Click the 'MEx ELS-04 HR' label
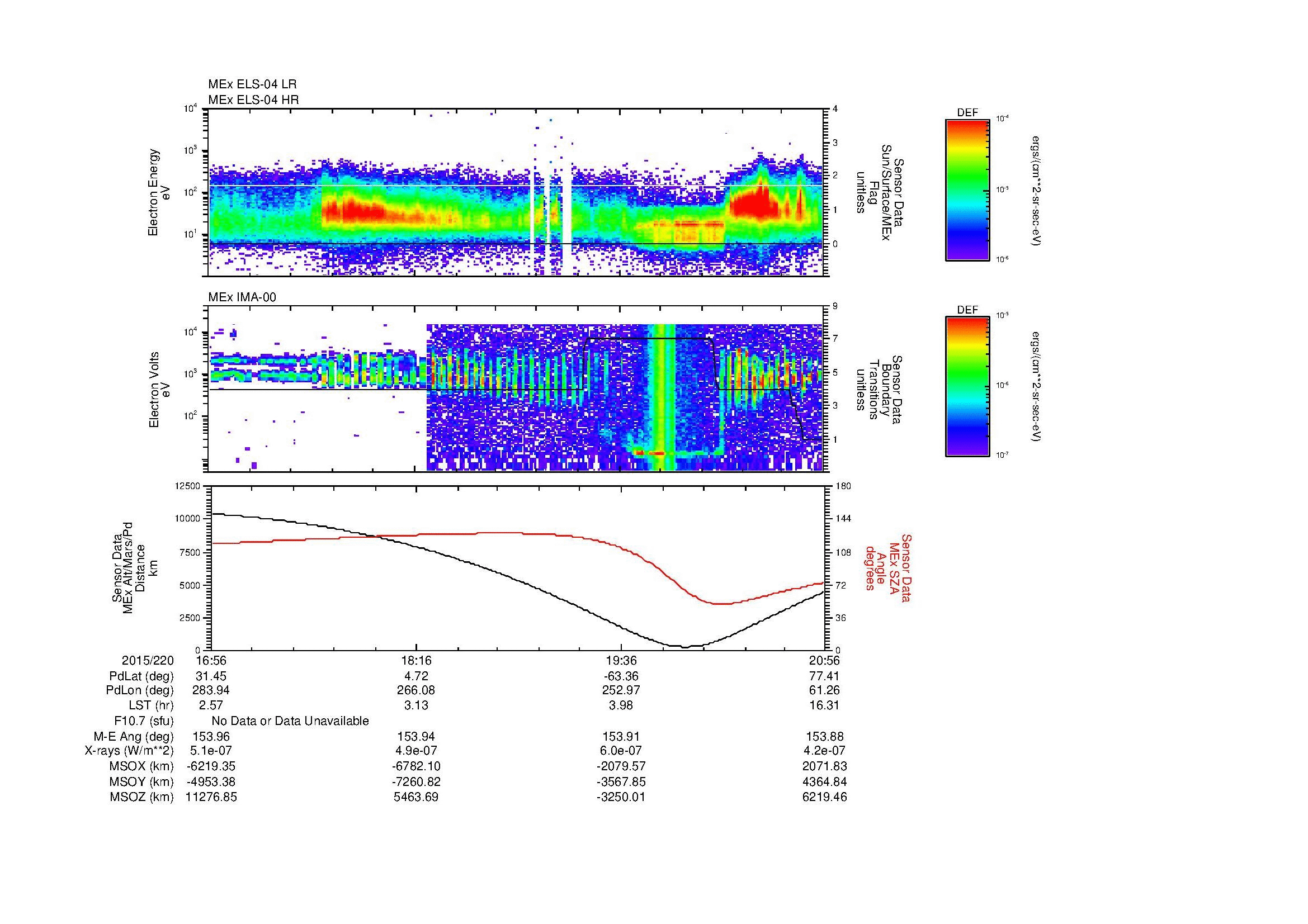This screenshot has height=924, width=1308. tap(253, 100)
